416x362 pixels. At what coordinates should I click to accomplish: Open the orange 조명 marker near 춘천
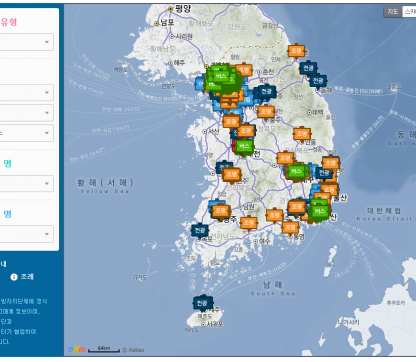click(244, 70)
